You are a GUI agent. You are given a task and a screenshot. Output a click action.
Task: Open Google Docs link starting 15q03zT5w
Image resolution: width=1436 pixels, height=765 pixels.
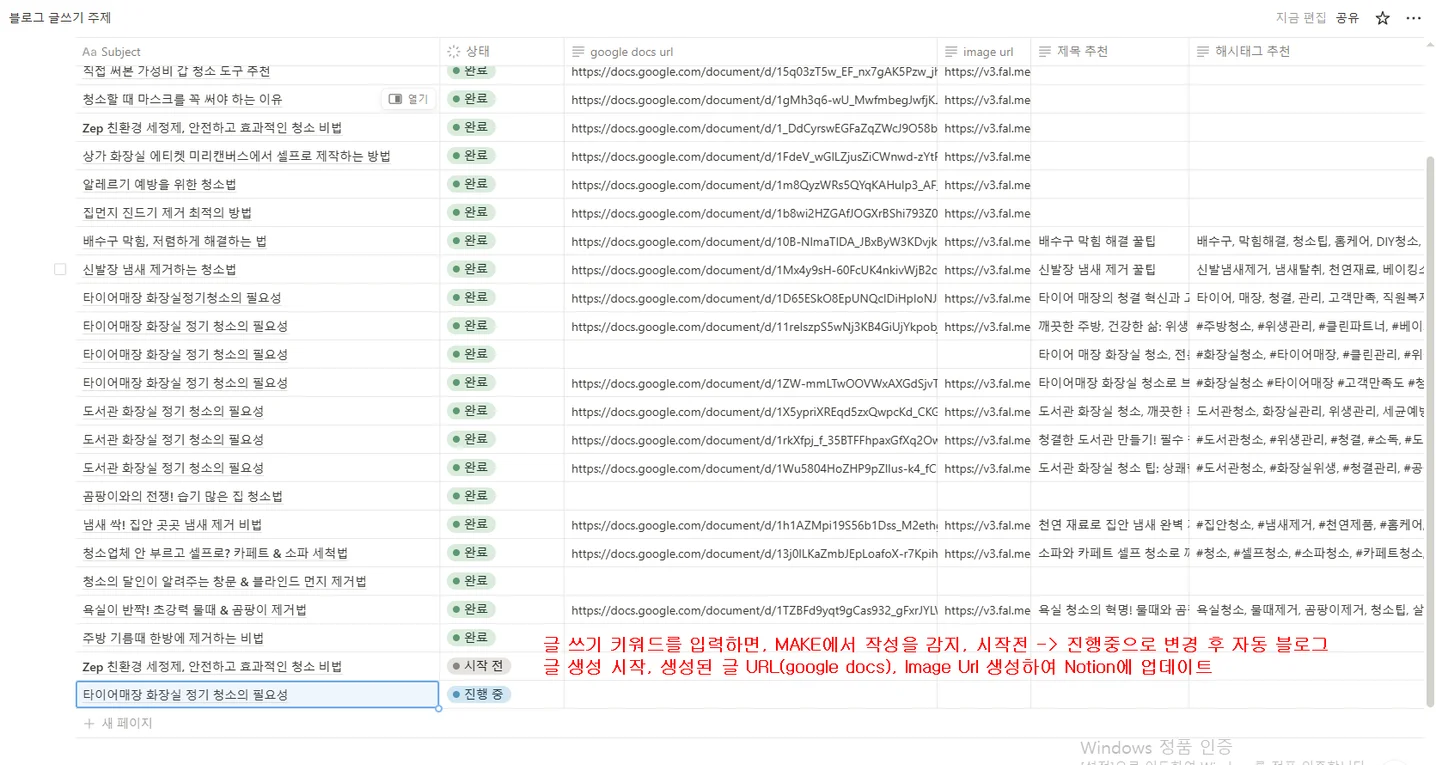754,72
